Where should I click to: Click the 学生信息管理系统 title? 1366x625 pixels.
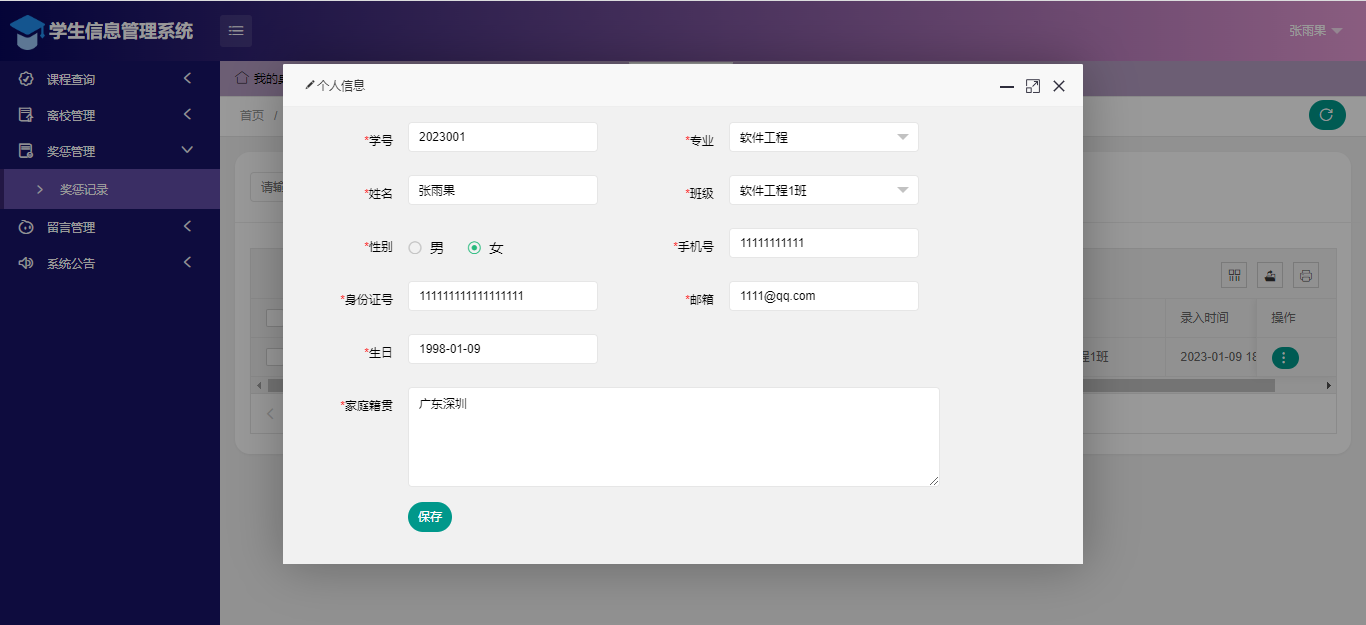coord(121,31)
